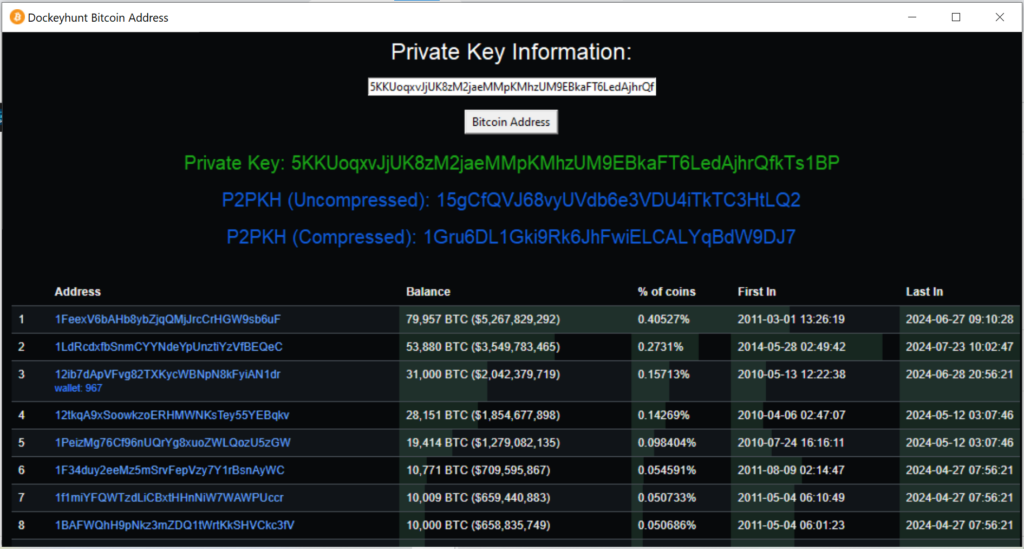
Task: Click the 0.050733% coins value
Action: click(667, 497)
